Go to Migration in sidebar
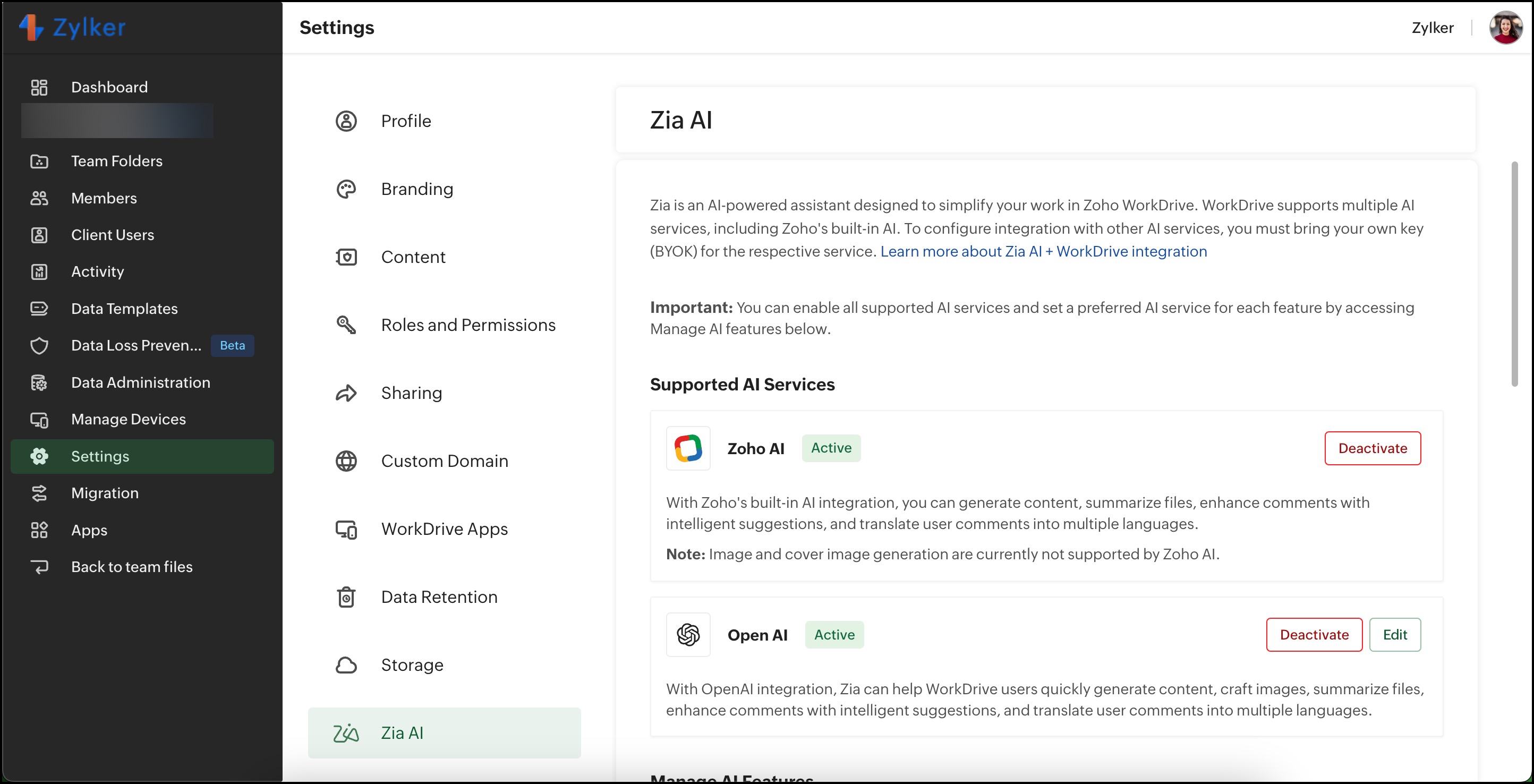The width and height of the screenshot is (1534, 784). (x=105, y=493)
